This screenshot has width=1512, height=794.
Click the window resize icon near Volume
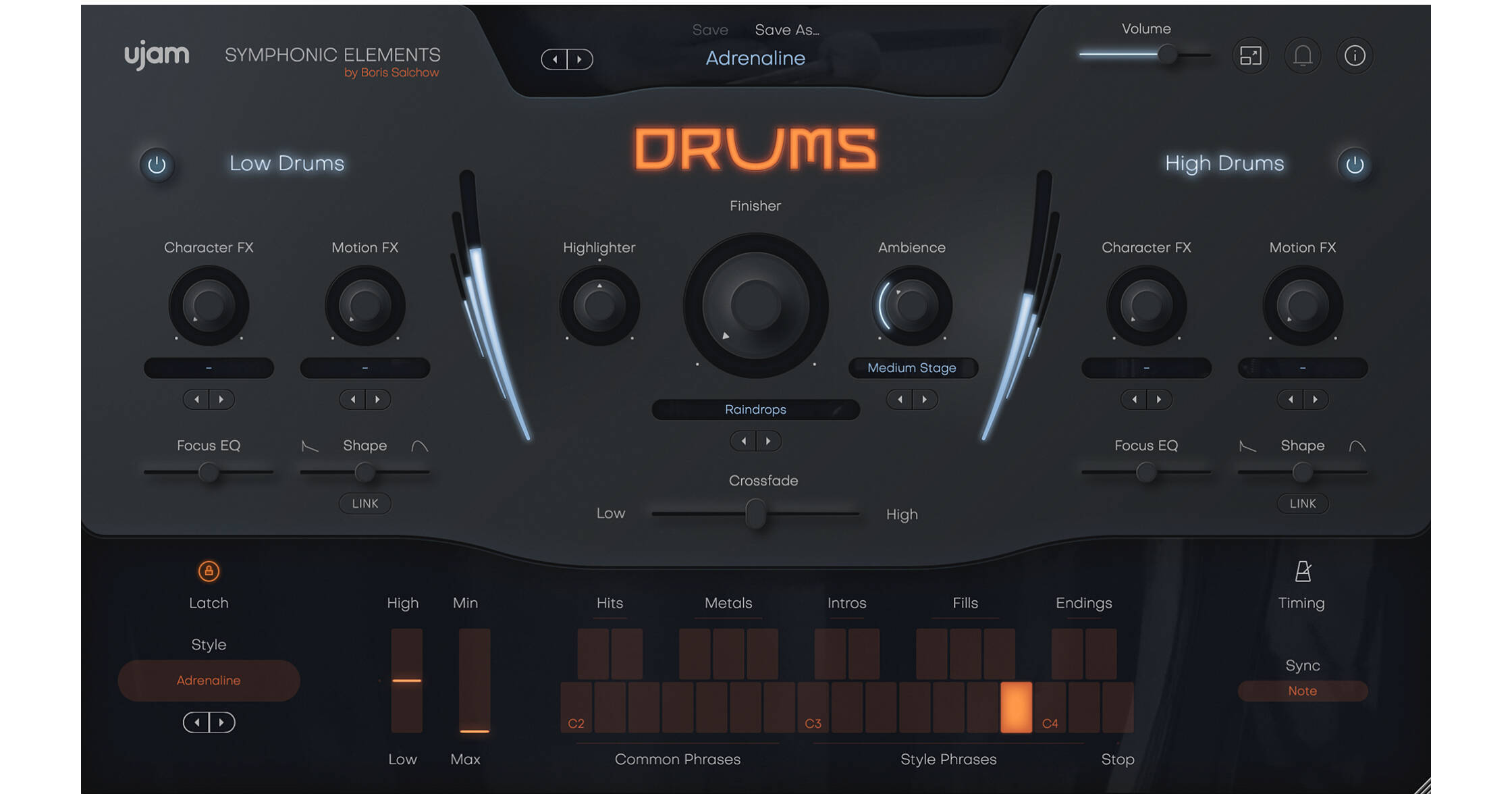pos(1251,55)
